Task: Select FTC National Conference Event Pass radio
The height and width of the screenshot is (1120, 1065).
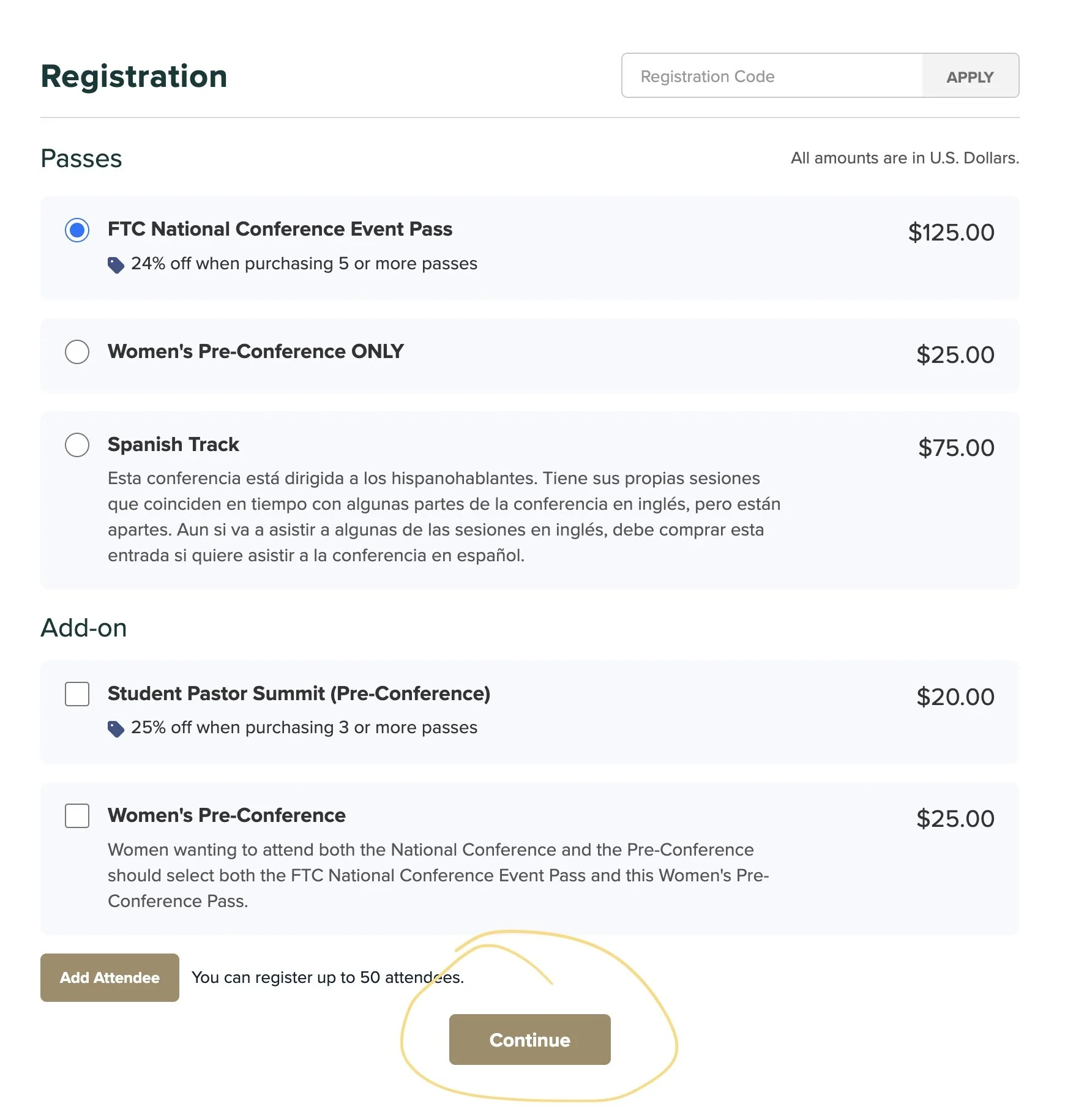Action: [x=77, y=230]
